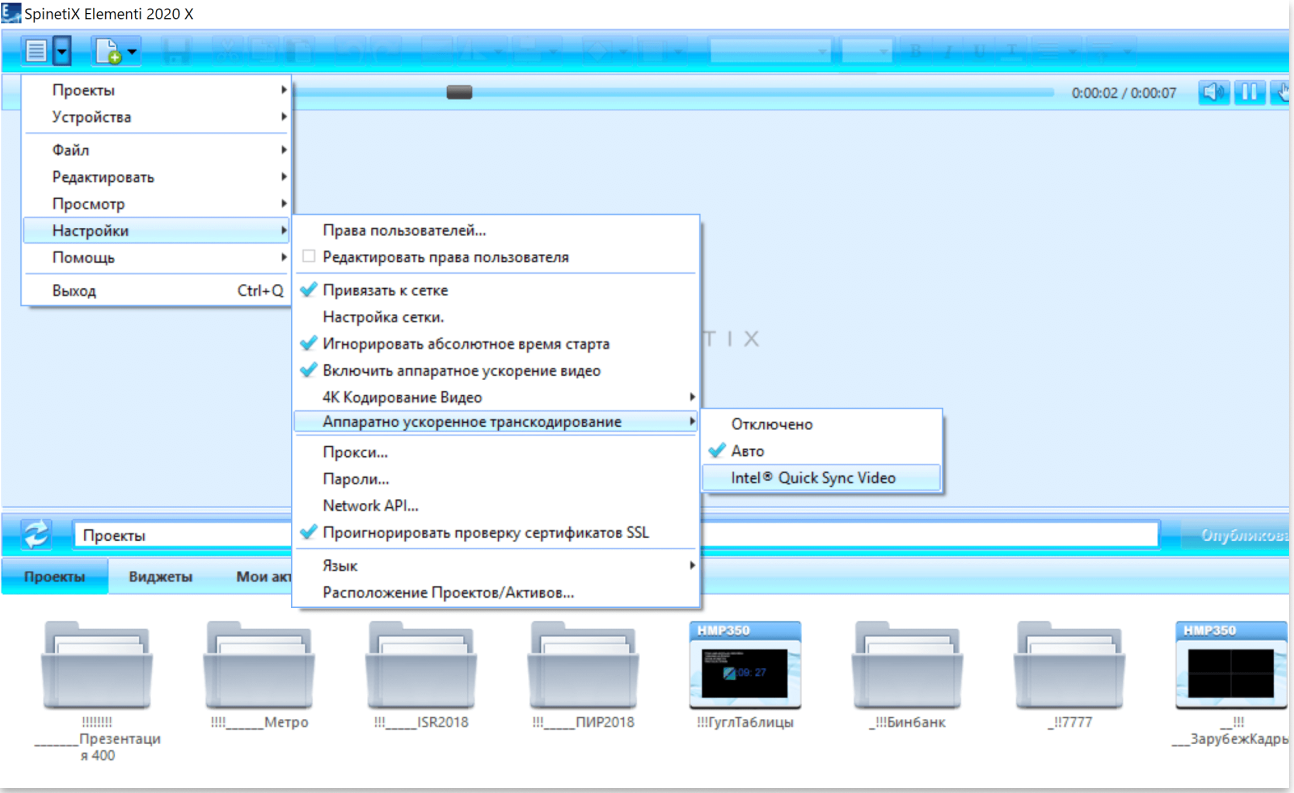
Task: Click the refresh arrows icon beside Проекты field
Action: 37,533
